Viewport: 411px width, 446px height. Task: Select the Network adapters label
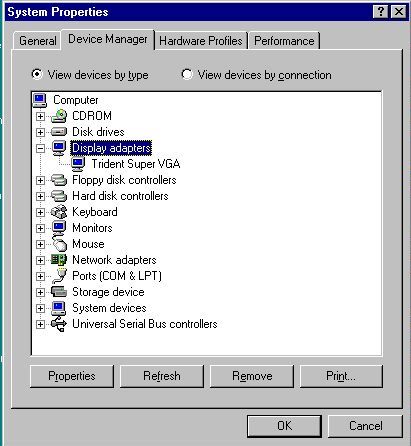pos(114,260)
